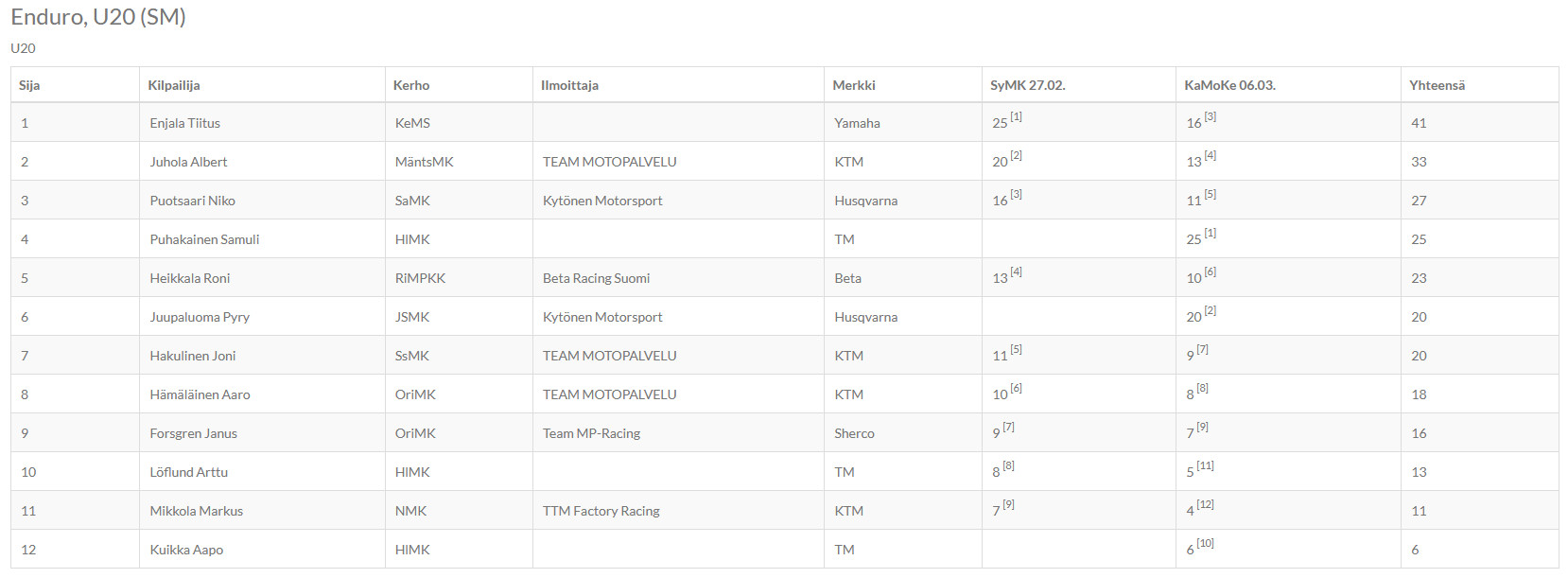This screenshot has width=1568, height=578.
Task: Click brand 'Sherco' in Forsgren's row
Action: (x=854, y=433)
